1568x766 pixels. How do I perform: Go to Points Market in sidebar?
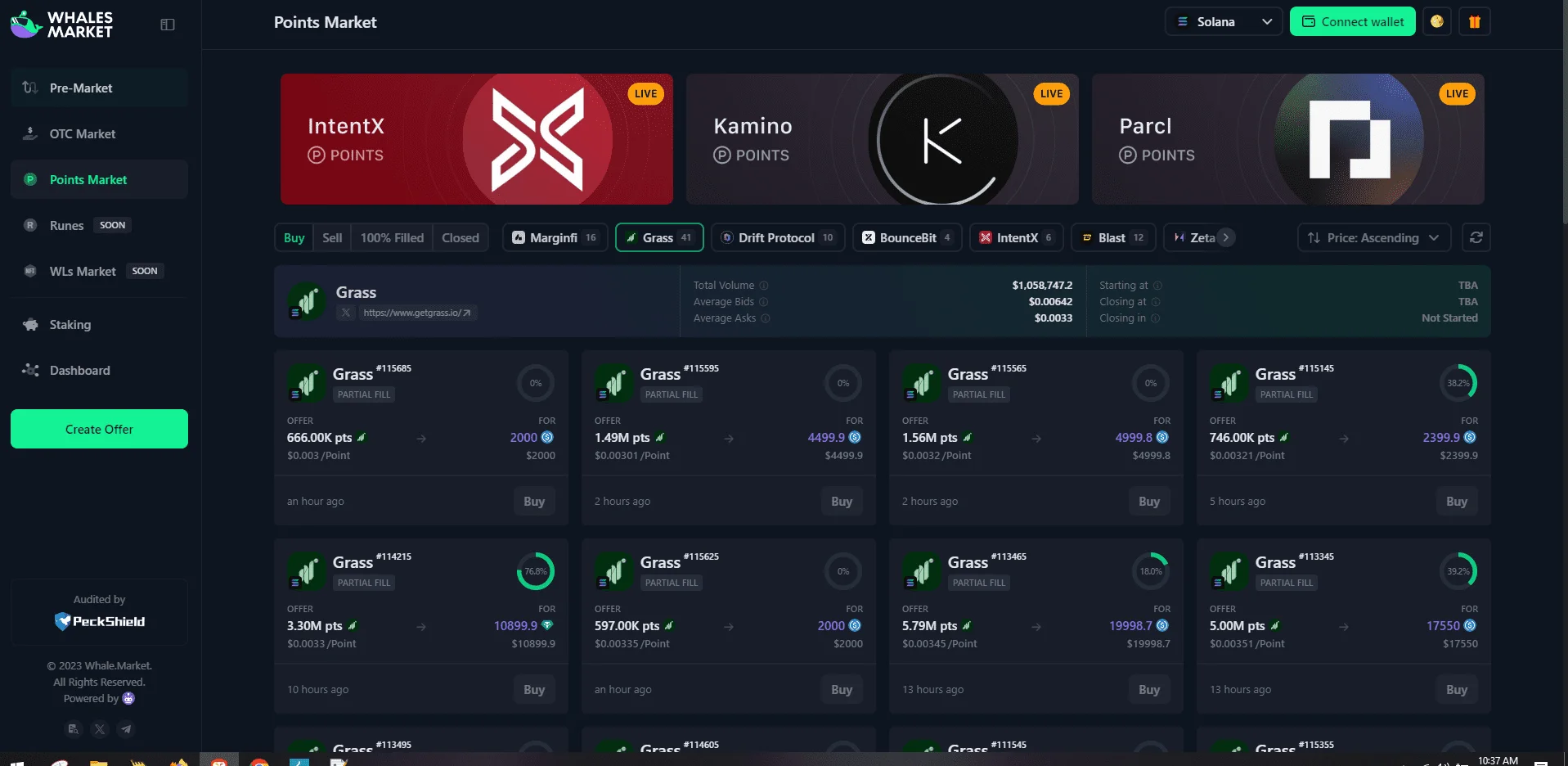[99, 179]
